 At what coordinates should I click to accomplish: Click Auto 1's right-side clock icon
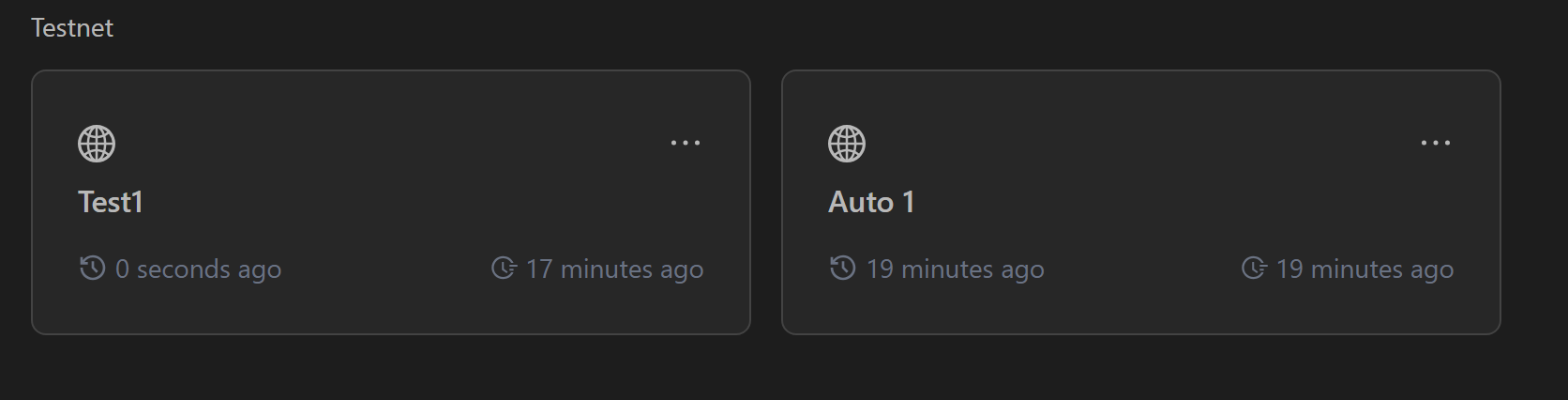click(x=1254, y=269)
